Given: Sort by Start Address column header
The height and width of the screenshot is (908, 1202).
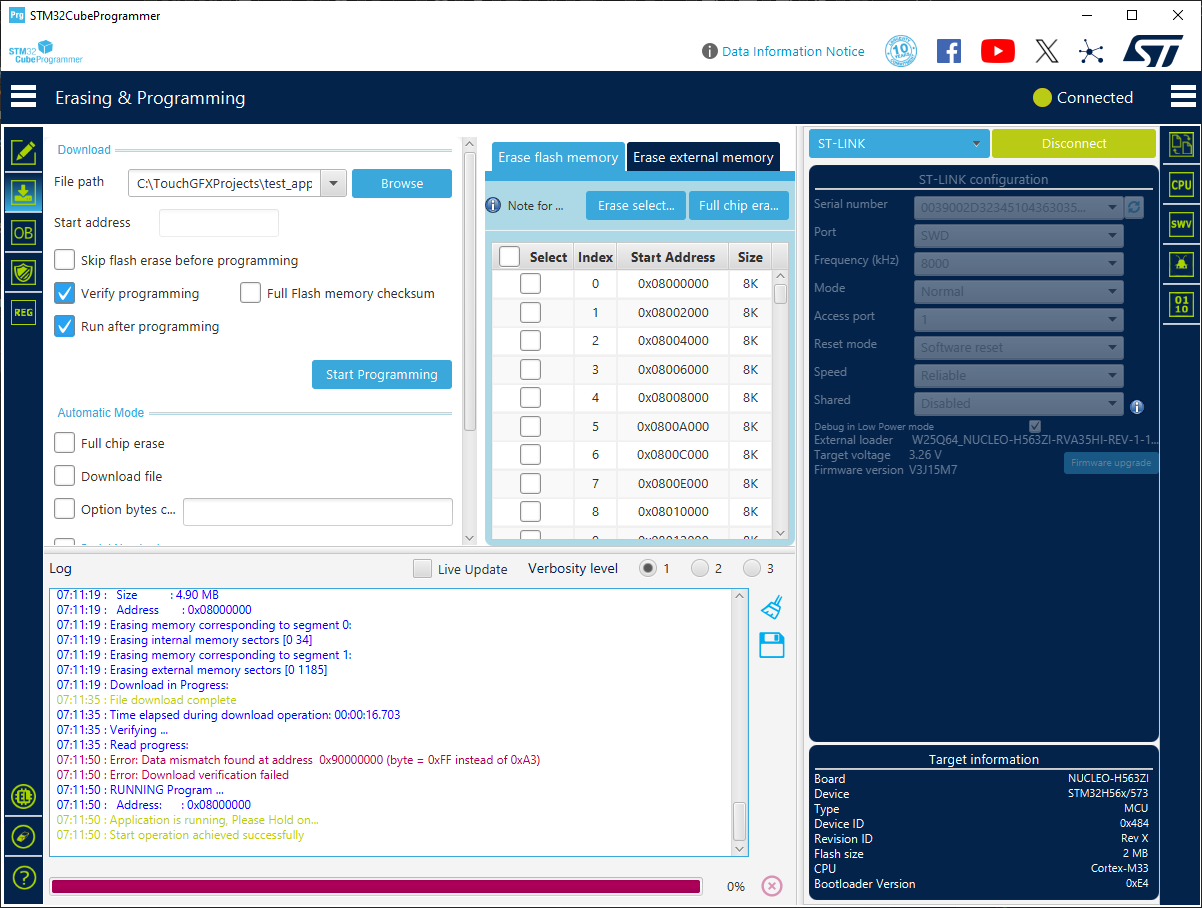Looking at the screenshot, I should pyautogui.click(x=673, y=257).
